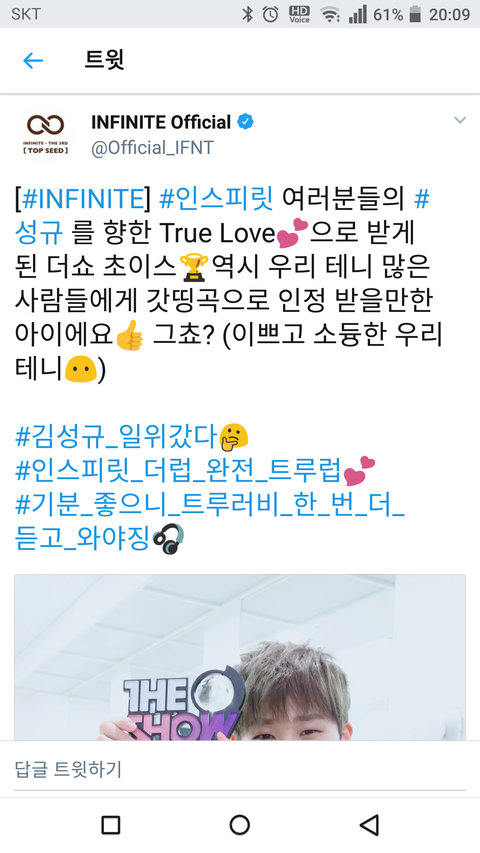Tap the battery status icon
Screen dimensions: 480x853
(415, 14)
